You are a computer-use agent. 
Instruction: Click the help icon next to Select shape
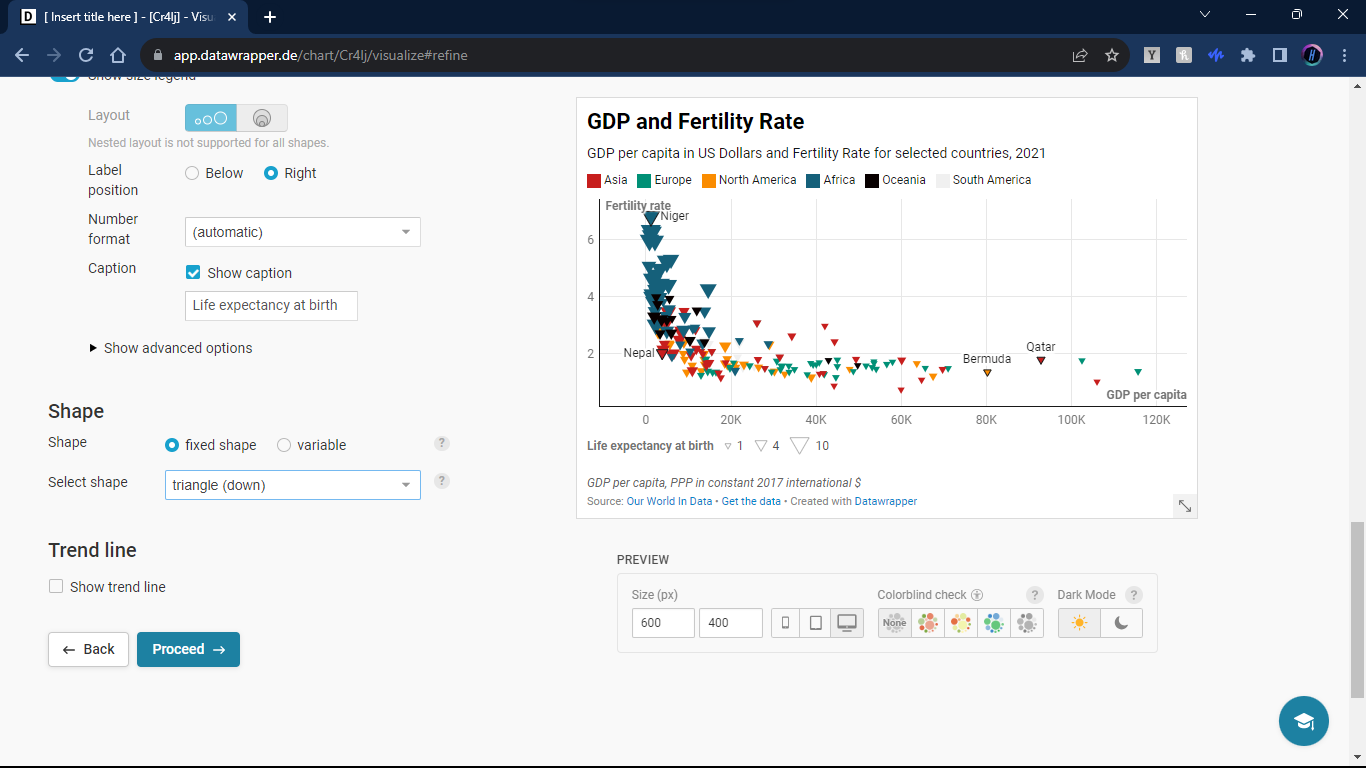442,481
